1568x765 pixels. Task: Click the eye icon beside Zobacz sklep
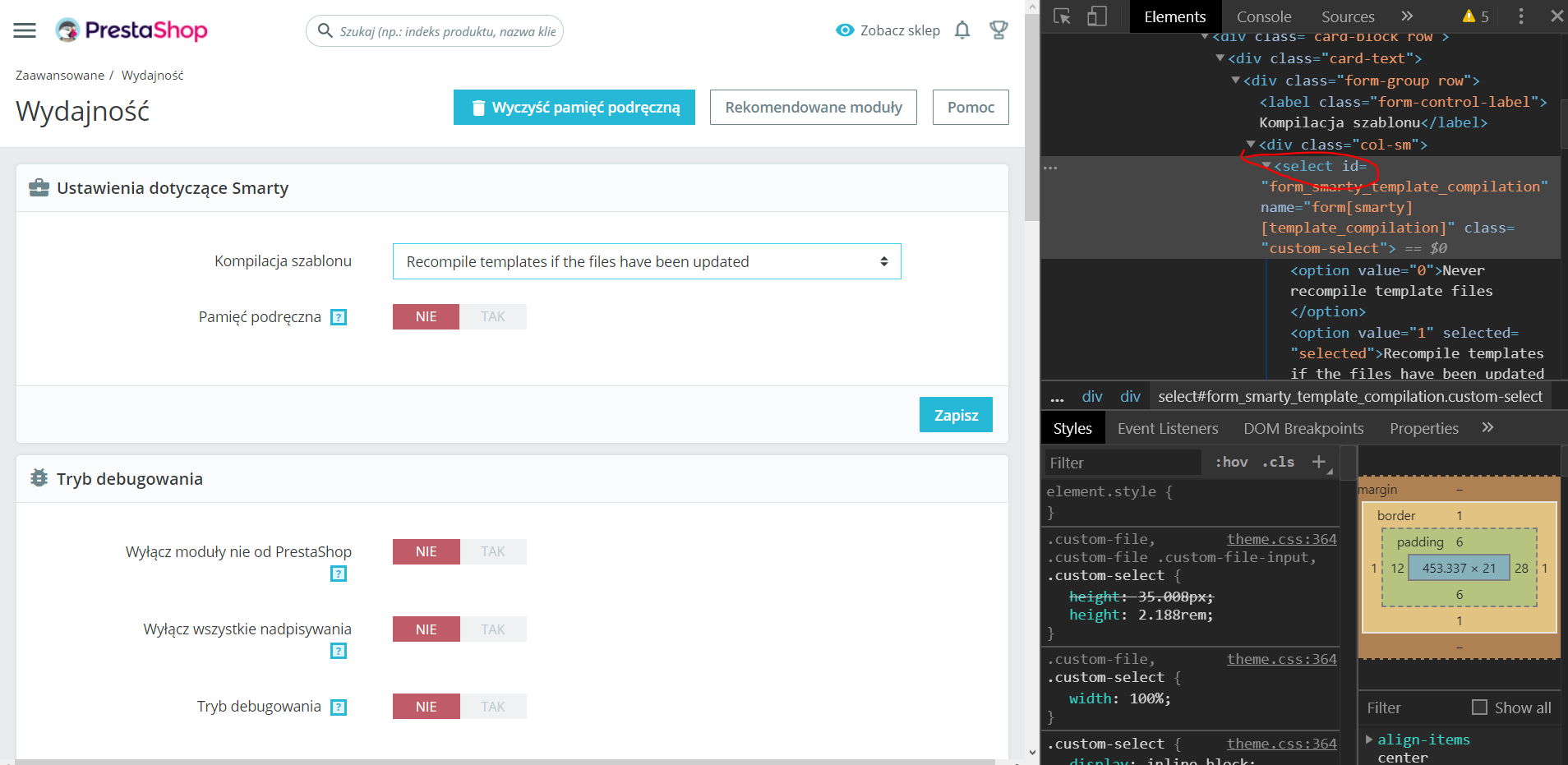(845, 30)
